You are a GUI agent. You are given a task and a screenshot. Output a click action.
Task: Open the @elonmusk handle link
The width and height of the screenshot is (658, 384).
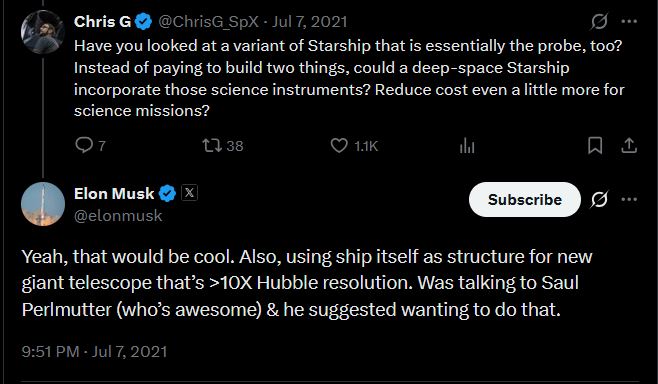coord(118,216)
